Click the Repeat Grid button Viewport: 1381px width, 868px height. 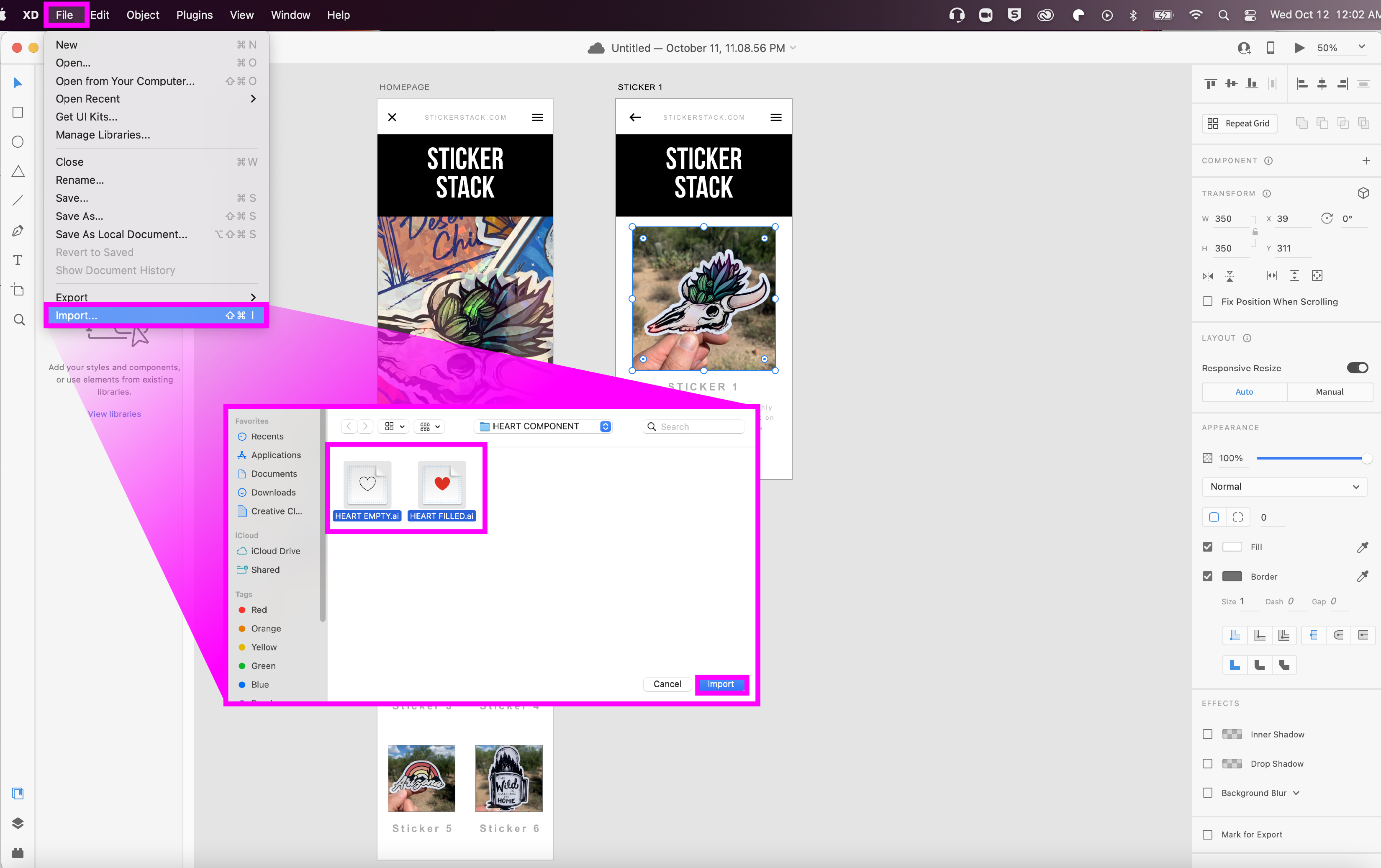tap(1239, 123)
